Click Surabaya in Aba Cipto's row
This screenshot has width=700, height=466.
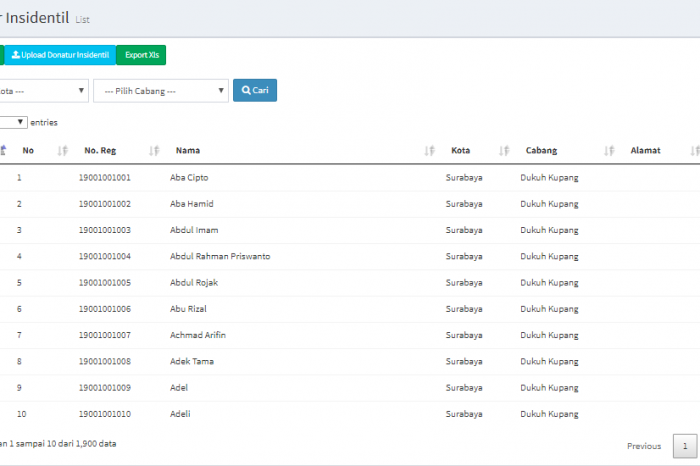point(464,178)
